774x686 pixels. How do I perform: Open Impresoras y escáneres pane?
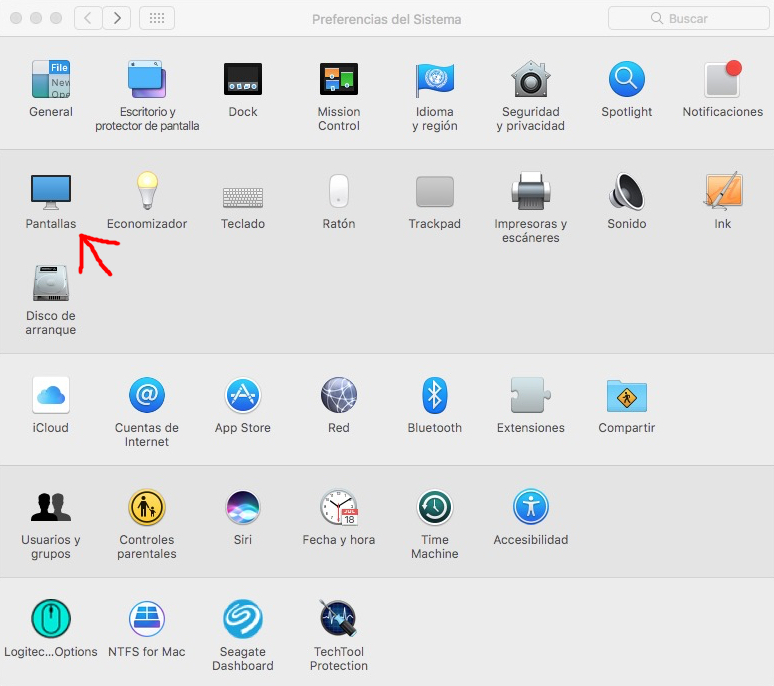[531, 191]
